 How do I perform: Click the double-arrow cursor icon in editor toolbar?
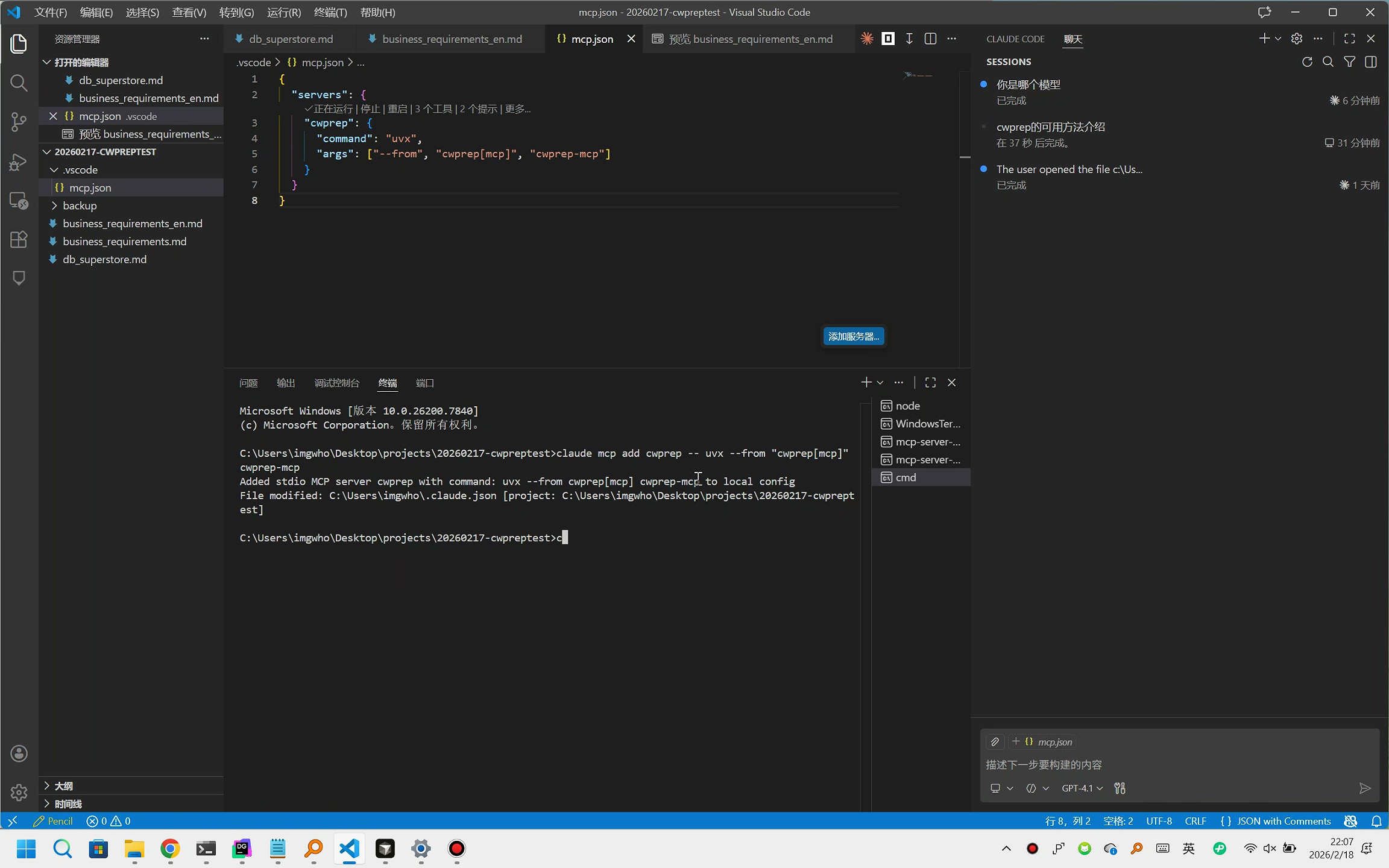909,39
